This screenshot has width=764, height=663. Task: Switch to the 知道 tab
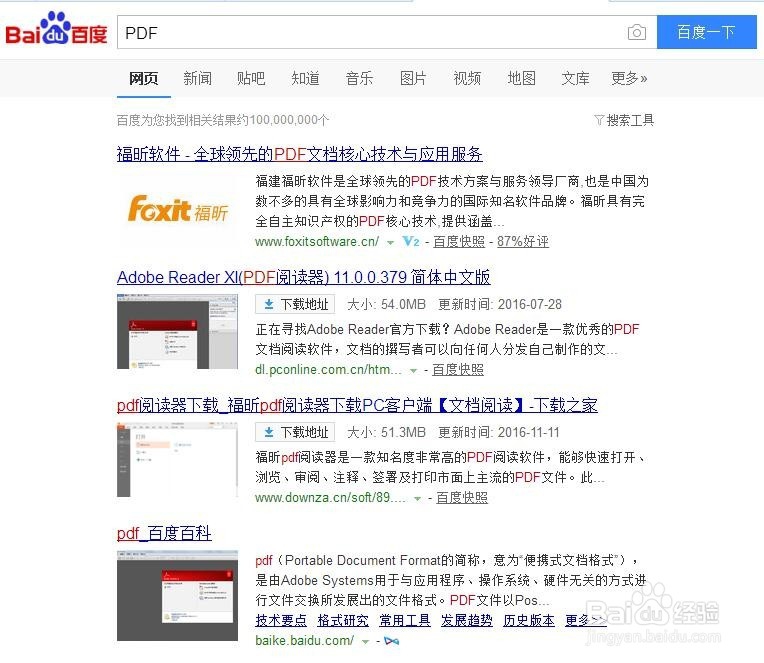pos(306,78)
